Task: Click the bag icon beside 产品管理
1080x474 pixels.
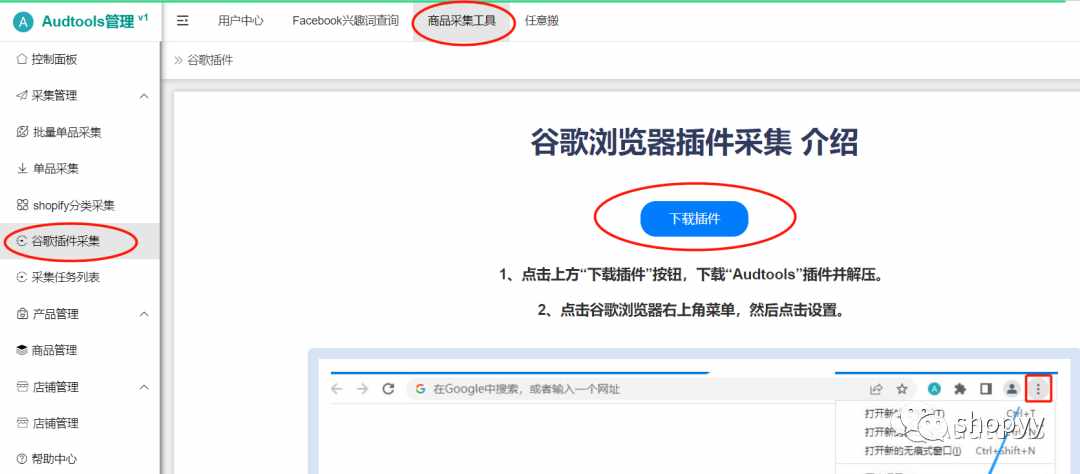Action: pos(22,313)
